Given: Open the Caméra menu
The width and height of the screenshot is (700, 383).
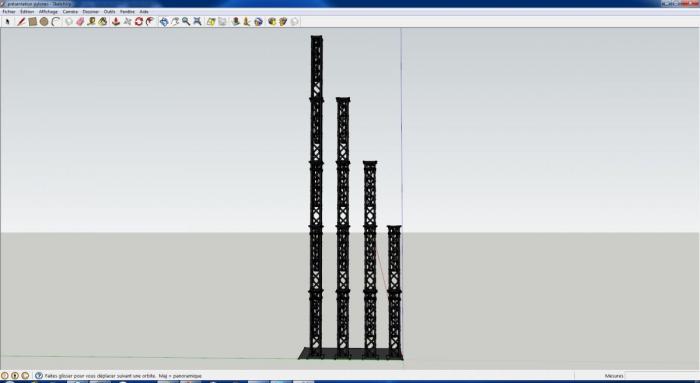Looking at the screenshot, I should [x=70, y=12].
